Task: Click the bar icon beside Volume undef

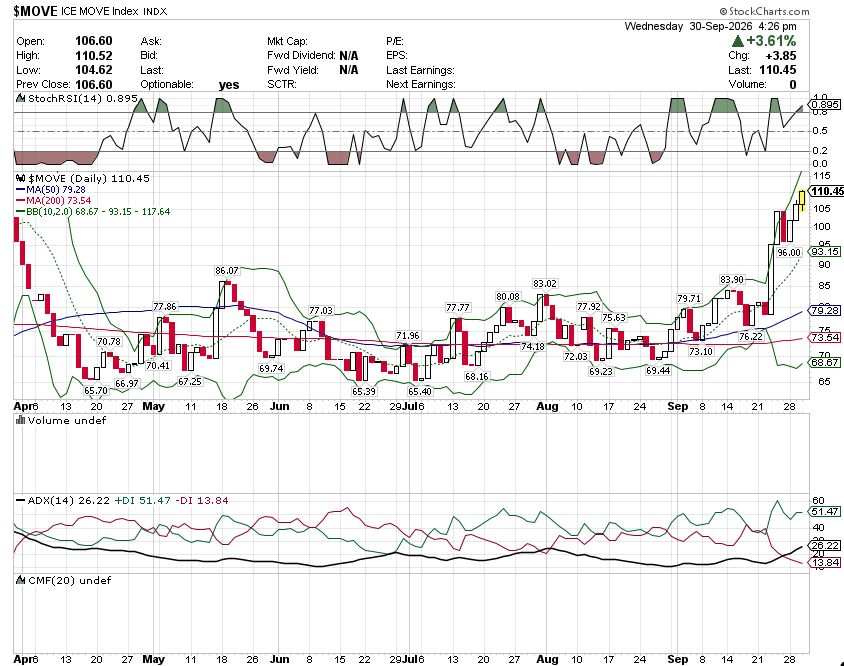Action: tap(20, 420)
